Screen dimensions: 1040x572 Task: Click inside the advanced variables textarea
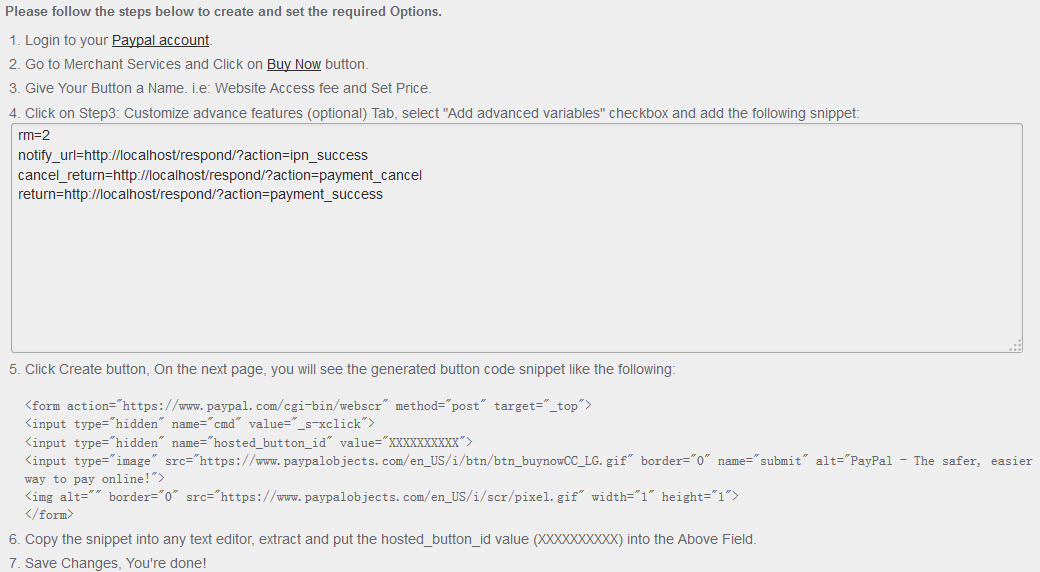coord(517,238)
